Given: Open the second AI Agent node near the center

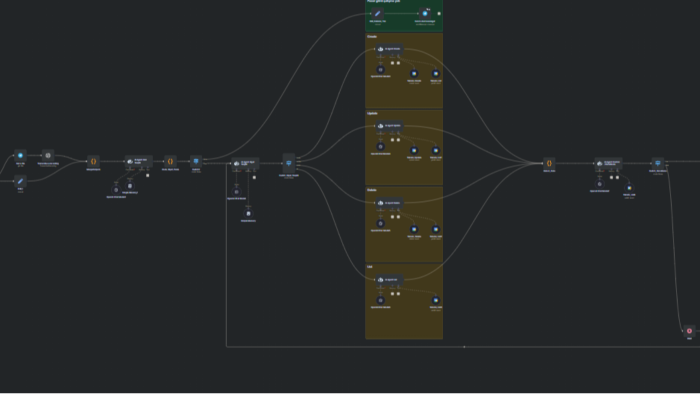Looking at the screenshot, I should pyautogui.click(x=246, y=163).
